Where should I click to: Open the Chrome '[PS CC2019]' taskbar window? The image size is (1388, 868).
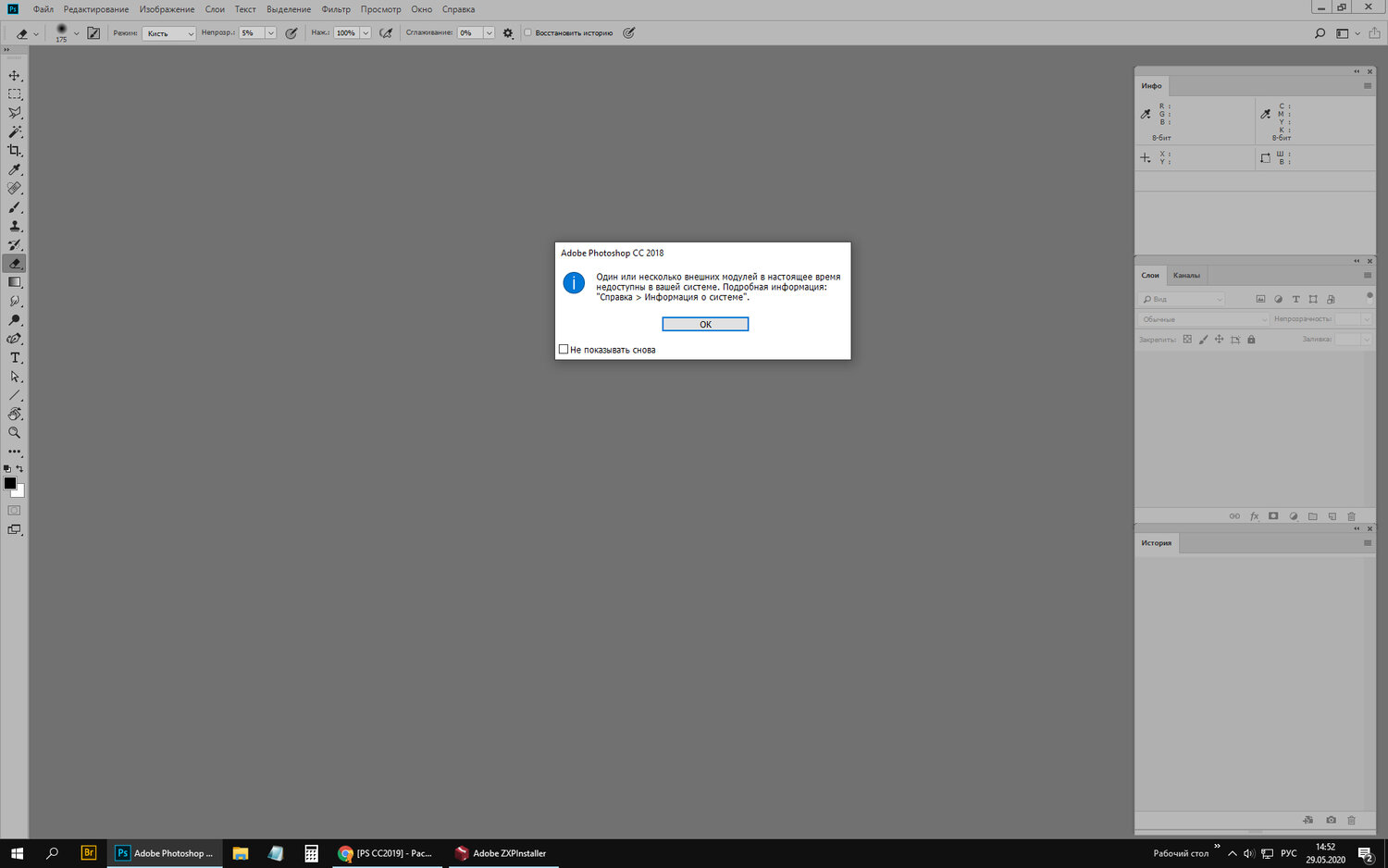(x=388, y=853)
